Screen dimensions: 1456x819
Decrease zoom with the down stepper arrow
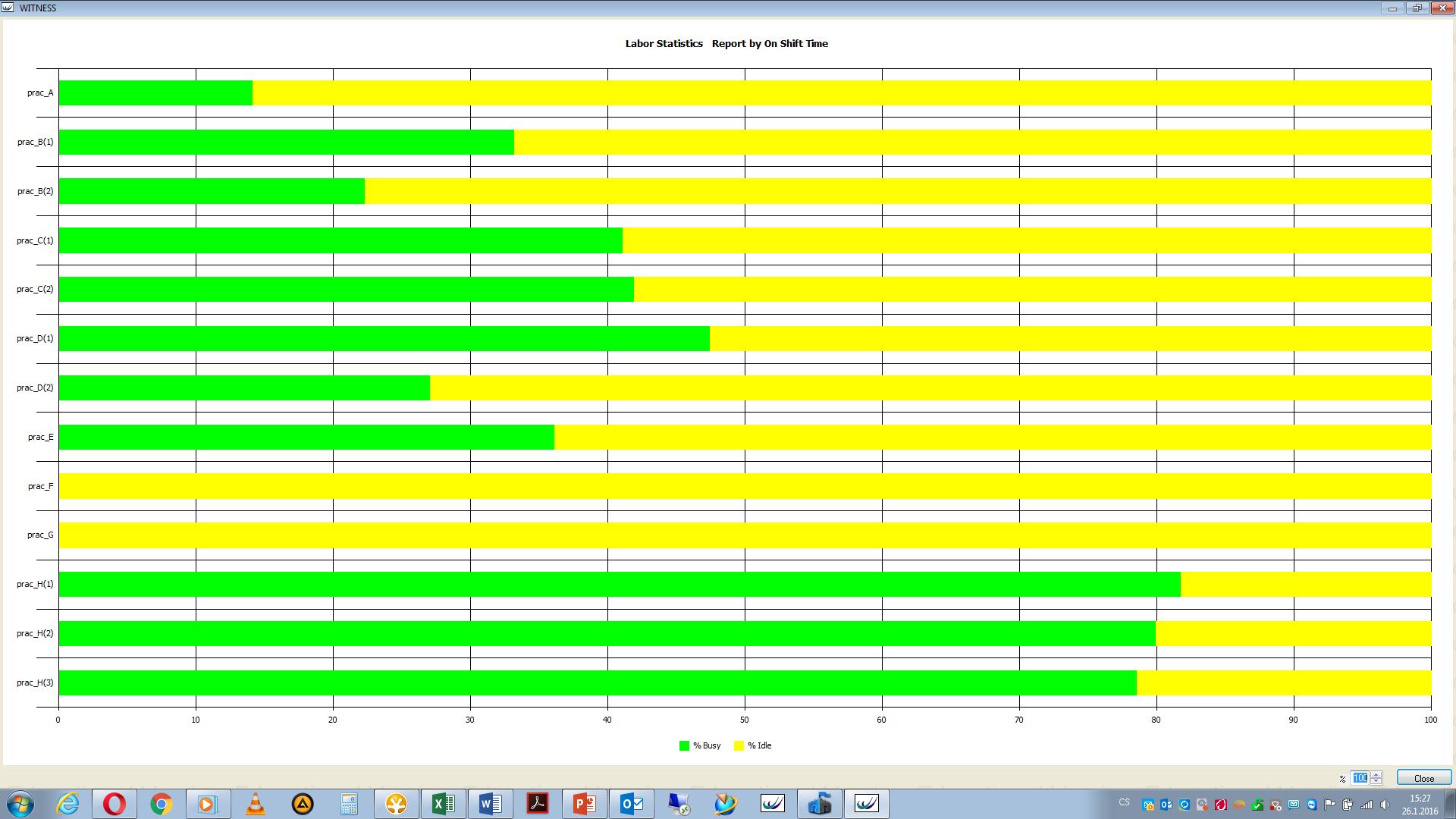point(1376,781)
